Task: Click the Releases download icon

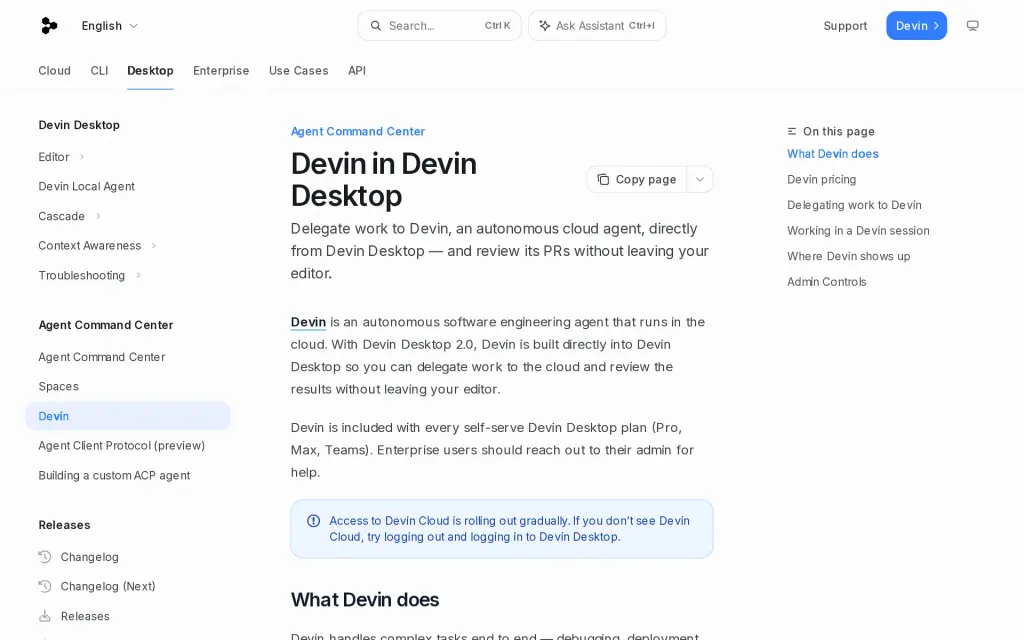Action: (44, 616)
